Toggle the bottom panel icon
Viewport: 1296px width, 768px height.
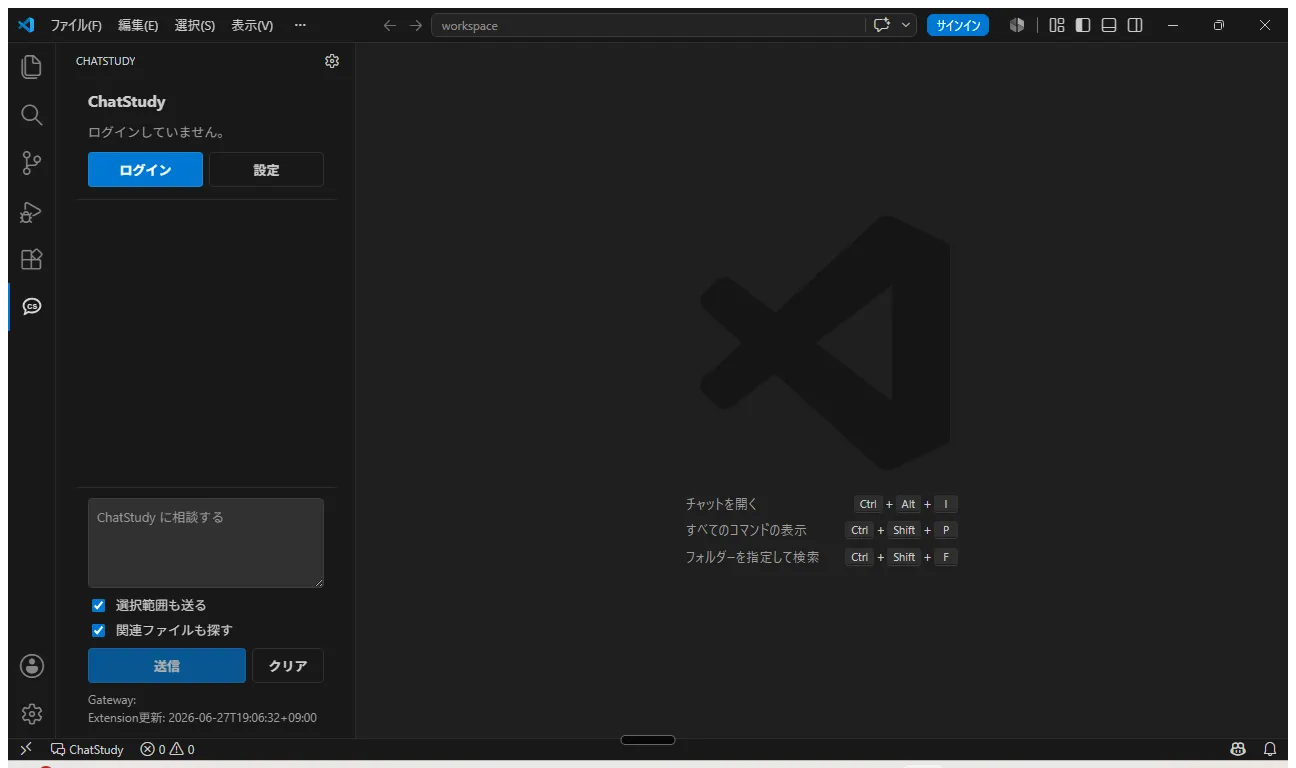coord(1109,26)
